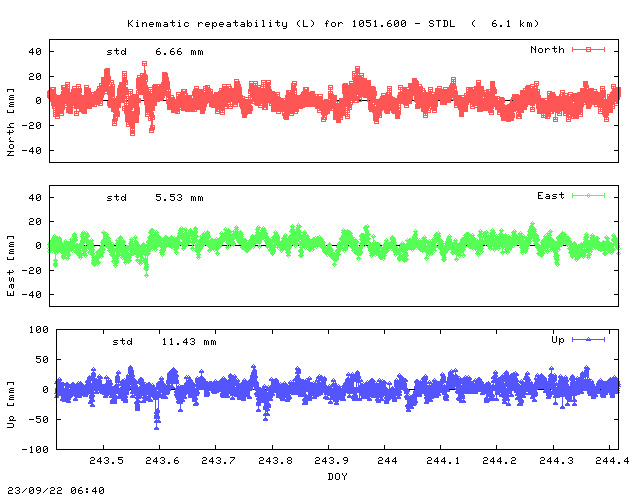
Task: Click the x-axis tick label 244.2
Action: 499,460
